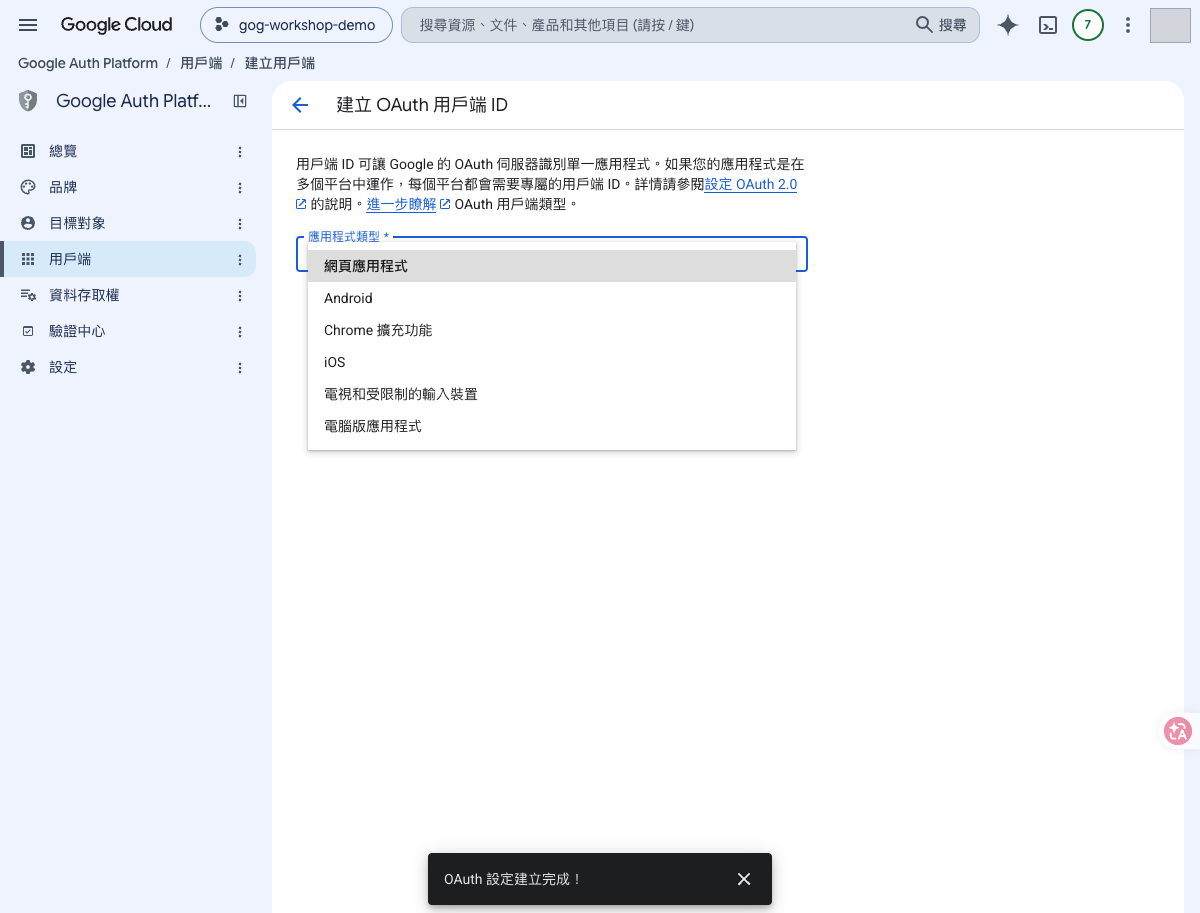Click the 應用程式類型 dropdown field

coord(552,254)
